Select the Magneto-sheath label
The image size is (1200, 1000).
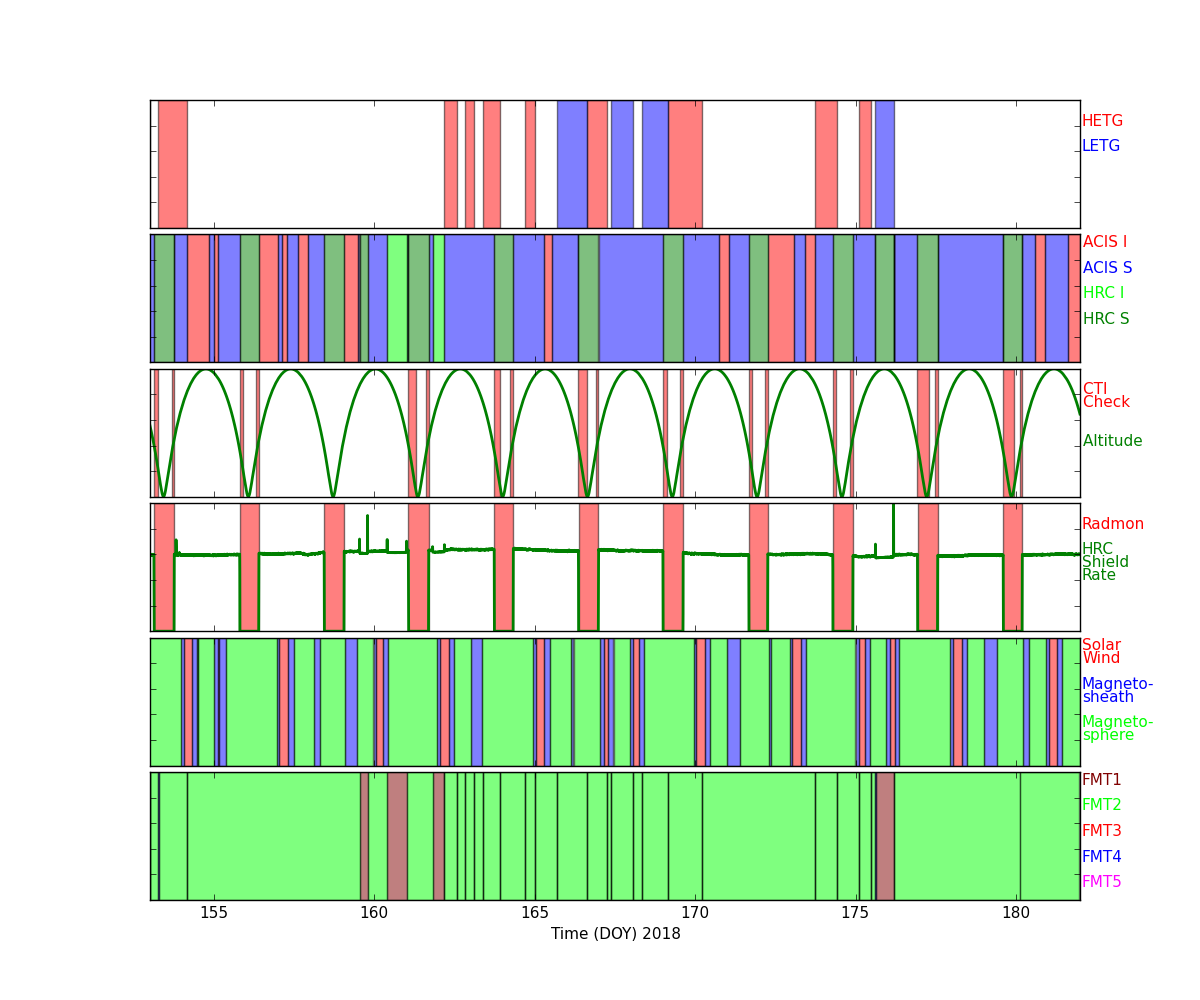point(1117,691)
